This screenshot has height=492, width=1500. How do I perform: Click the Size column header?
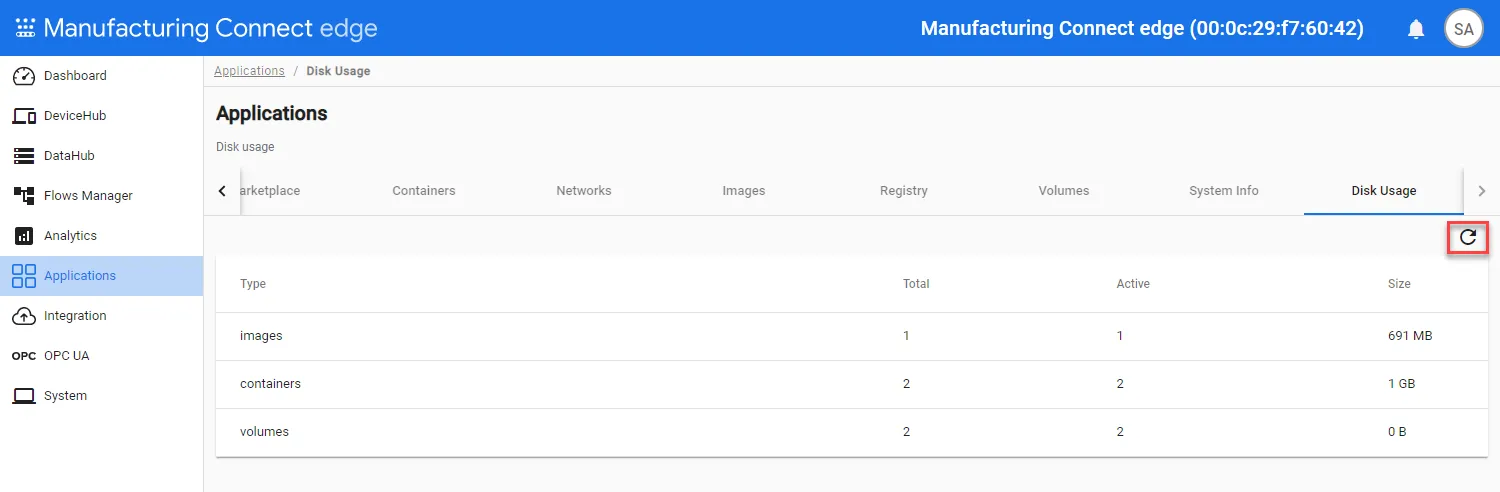[1399, 284]
